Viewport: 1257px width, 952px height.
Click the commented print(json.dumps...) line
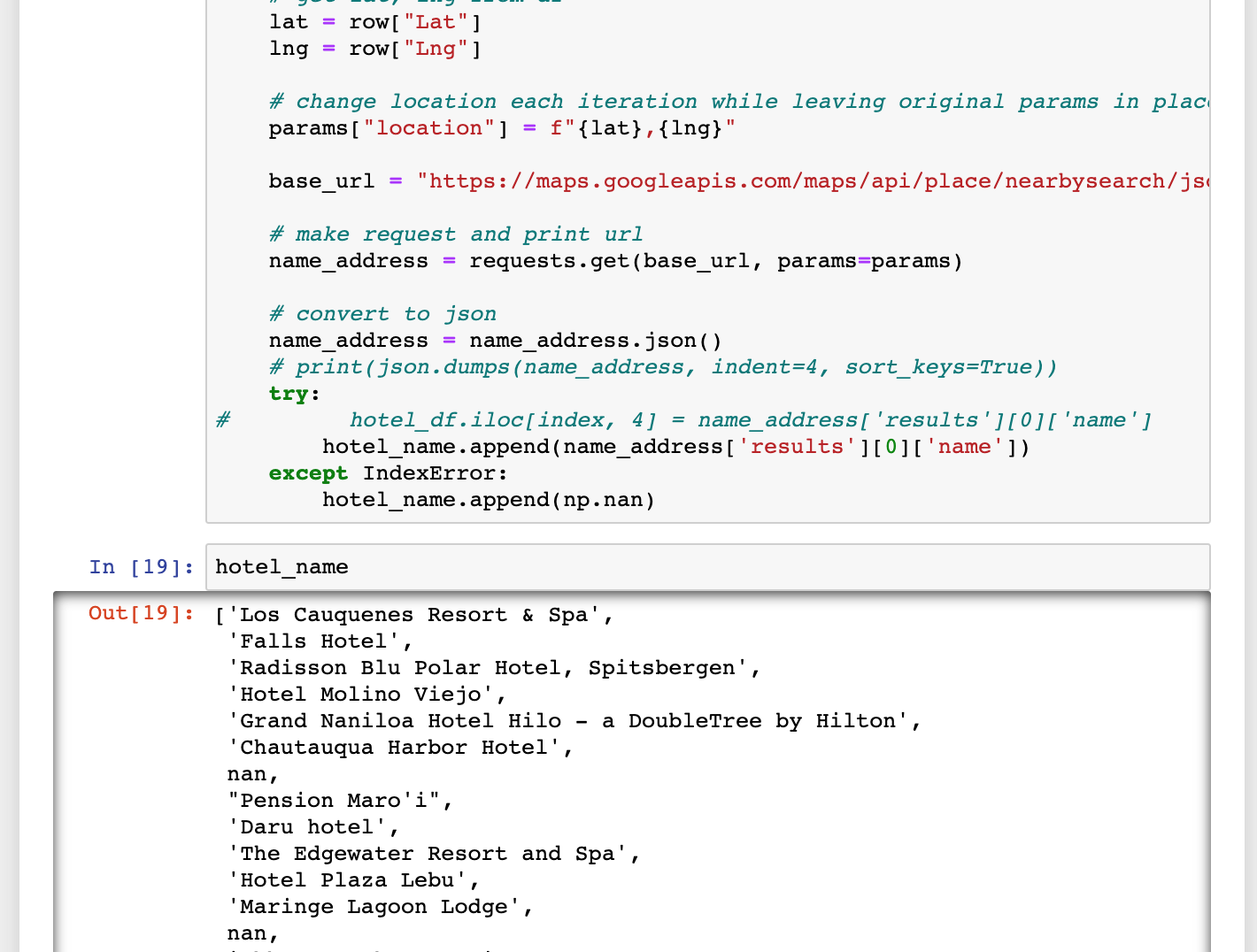(663, 367)
